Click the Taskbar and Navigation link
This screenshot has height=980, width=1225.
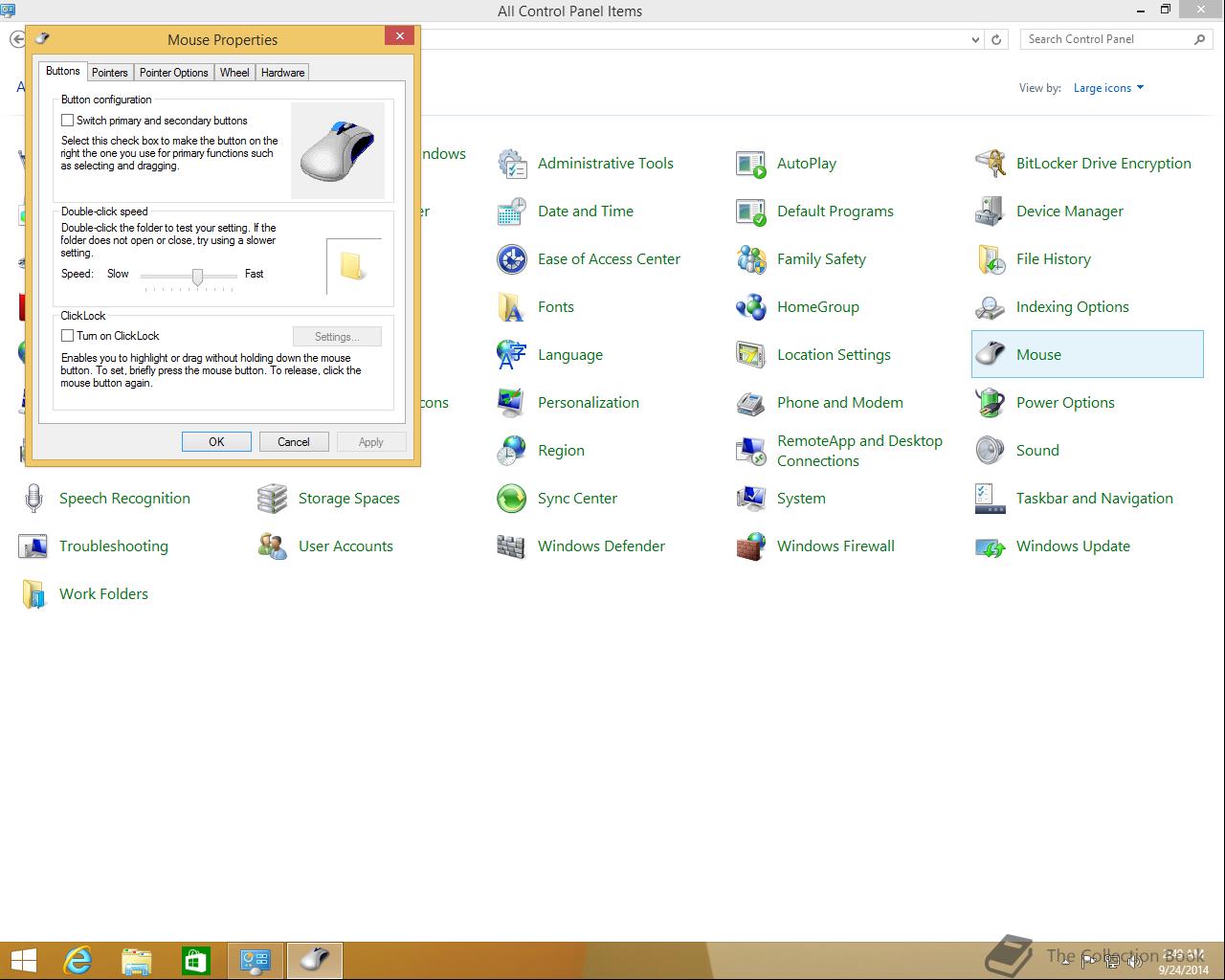tap(1095, 499)
